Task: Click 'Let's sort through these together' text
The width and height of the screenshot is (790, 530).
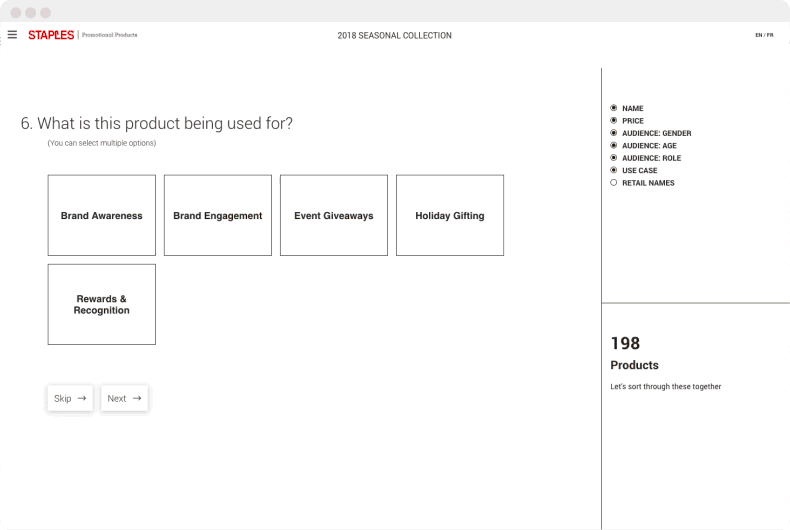Action: point(666,386)
